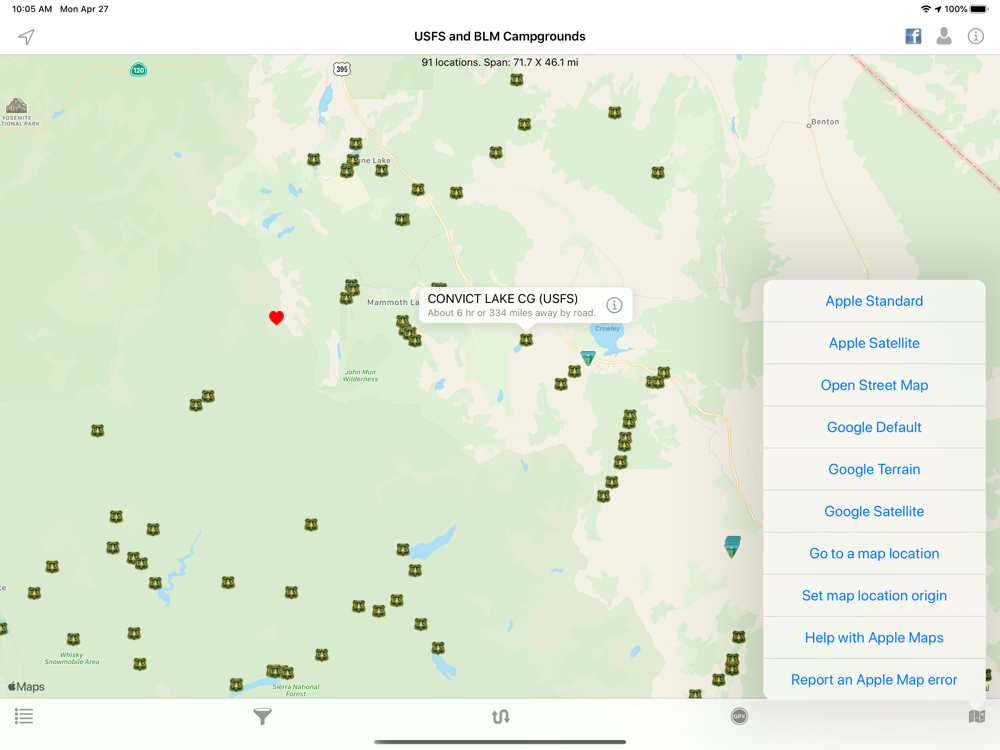Tap the USFS and BLM Campgrounds title
This screenshot has width=1000, height=750.
pos(500,36)
